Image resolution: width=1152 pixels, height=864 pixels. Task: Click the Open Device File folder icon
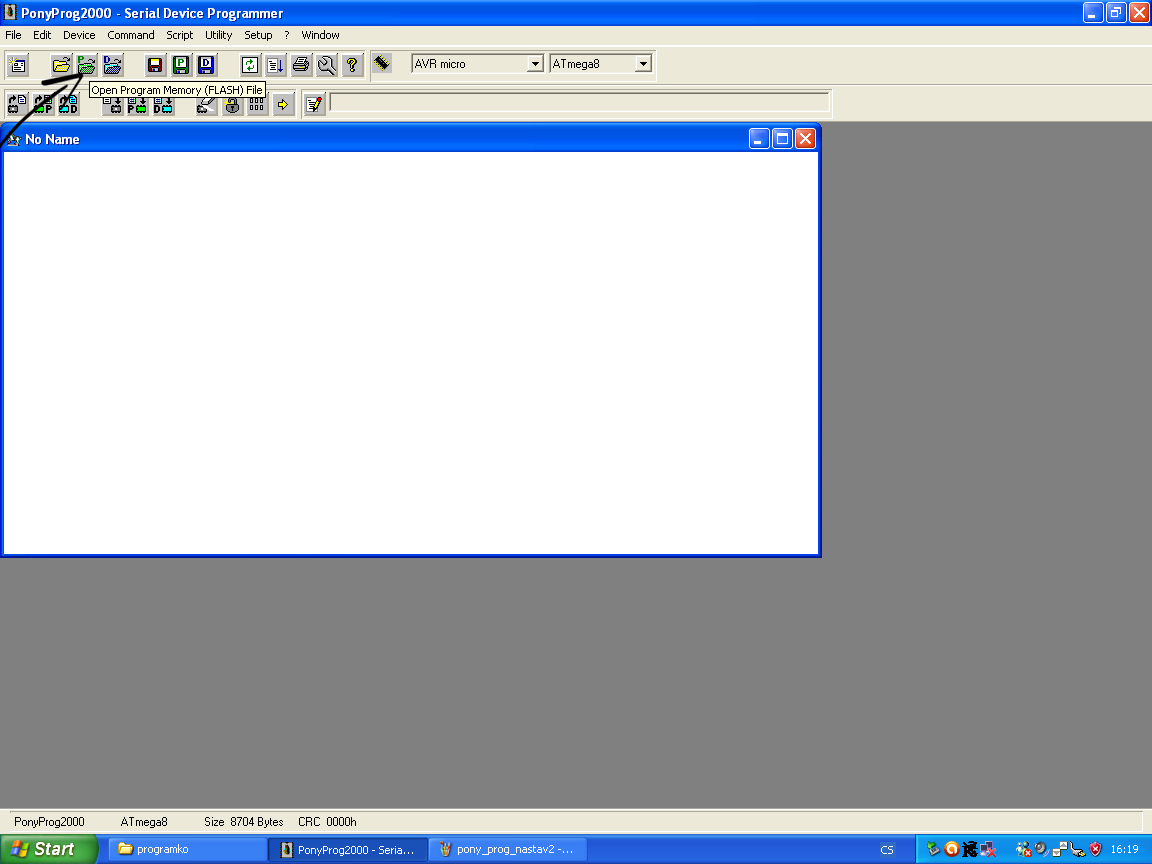[x=61, y=65]
